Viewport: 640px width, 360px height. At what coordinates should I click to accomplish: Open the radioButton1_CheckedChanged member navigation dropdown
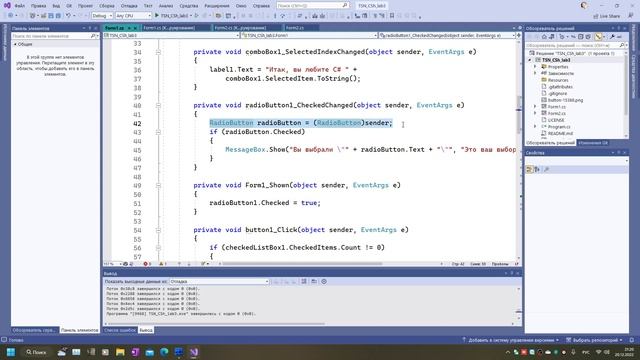447,36
